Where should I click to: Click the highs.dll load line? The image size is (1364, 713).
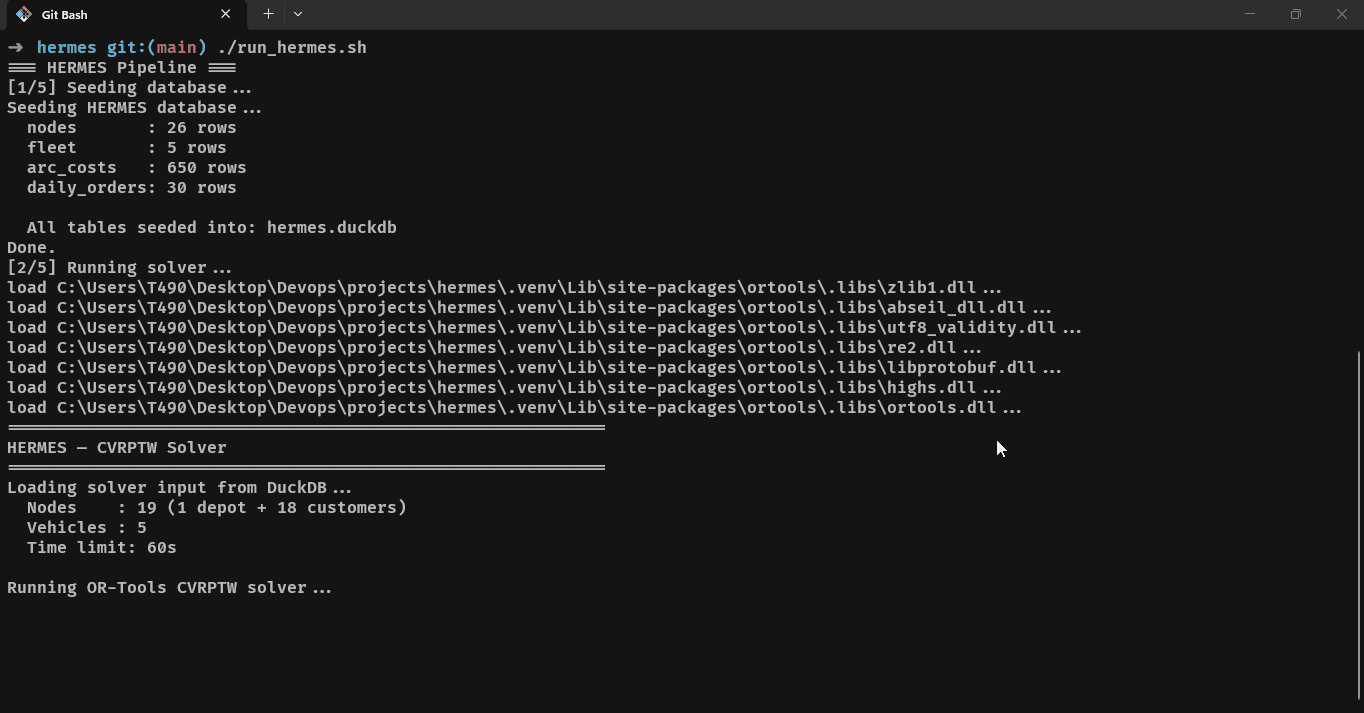coord(504,388)
